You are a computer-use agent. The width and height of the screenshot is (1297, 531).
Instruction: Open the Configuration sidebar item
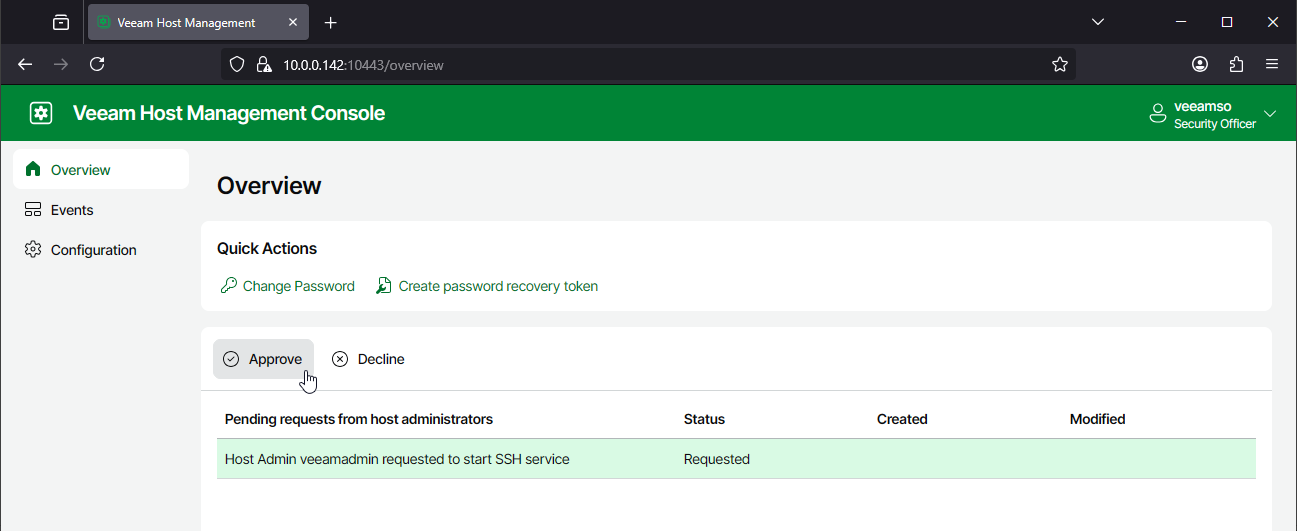pyautogui.click(x=101, y=250)
